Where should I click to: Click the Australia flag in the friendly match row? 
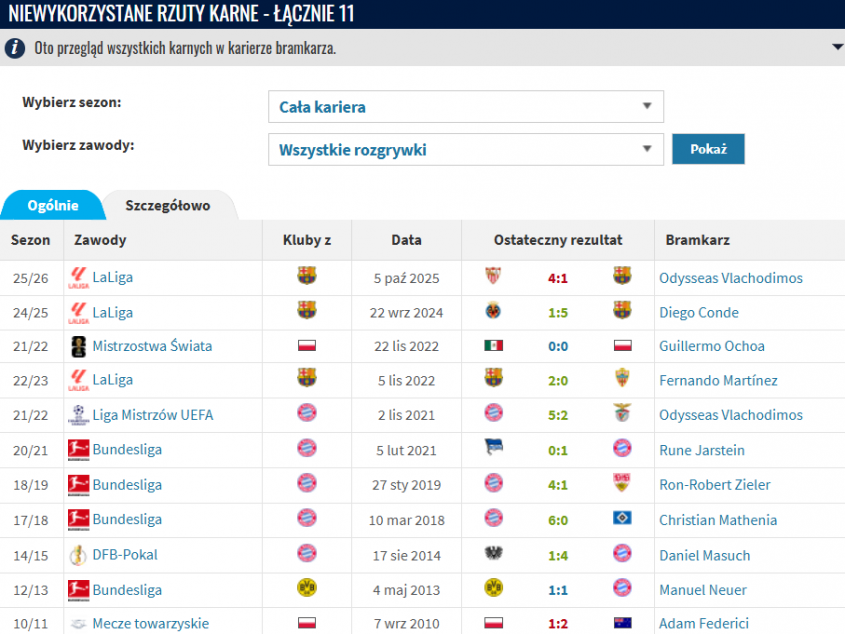(622, 623)
